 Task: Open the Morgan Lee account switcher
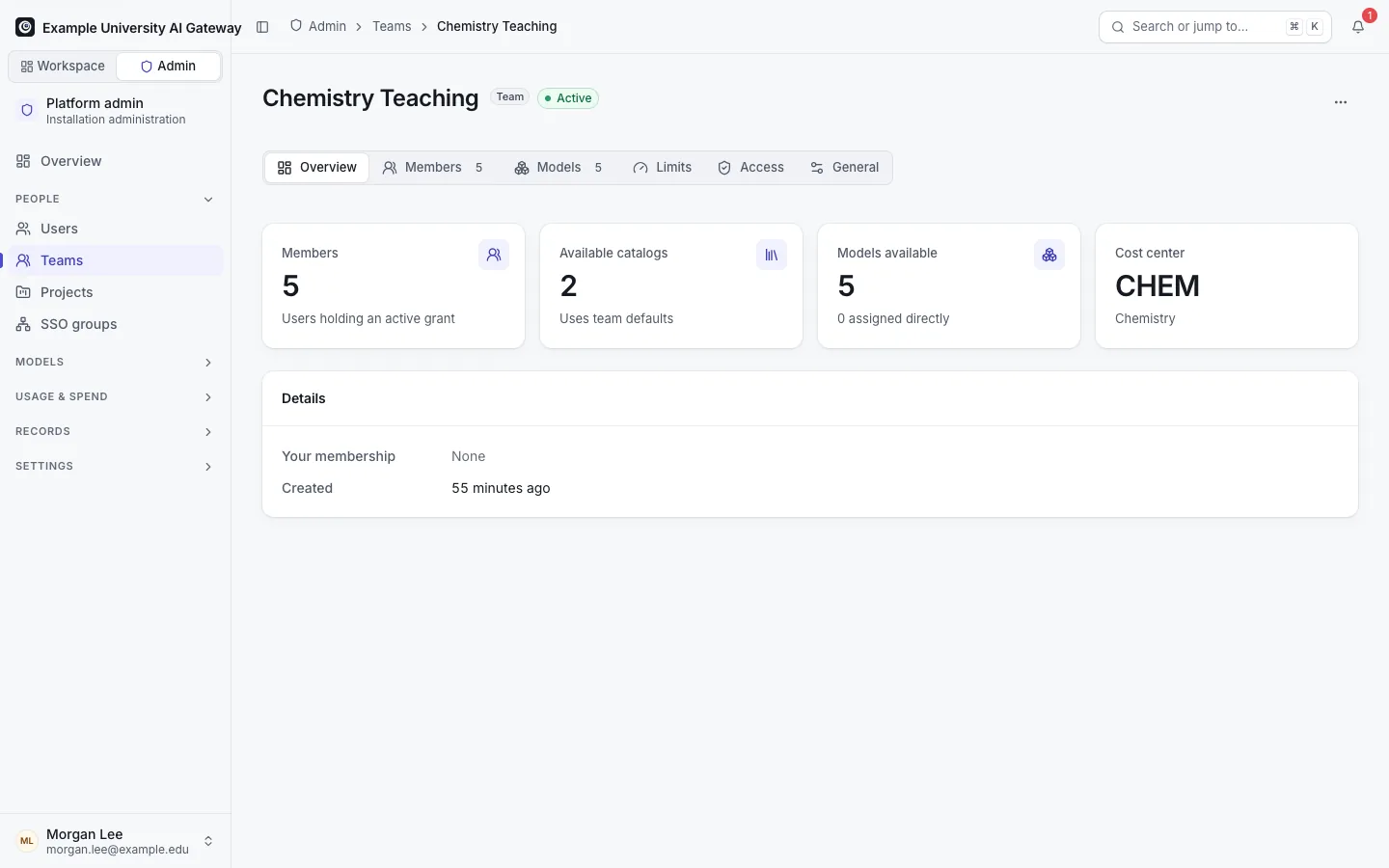pos(115,841)
